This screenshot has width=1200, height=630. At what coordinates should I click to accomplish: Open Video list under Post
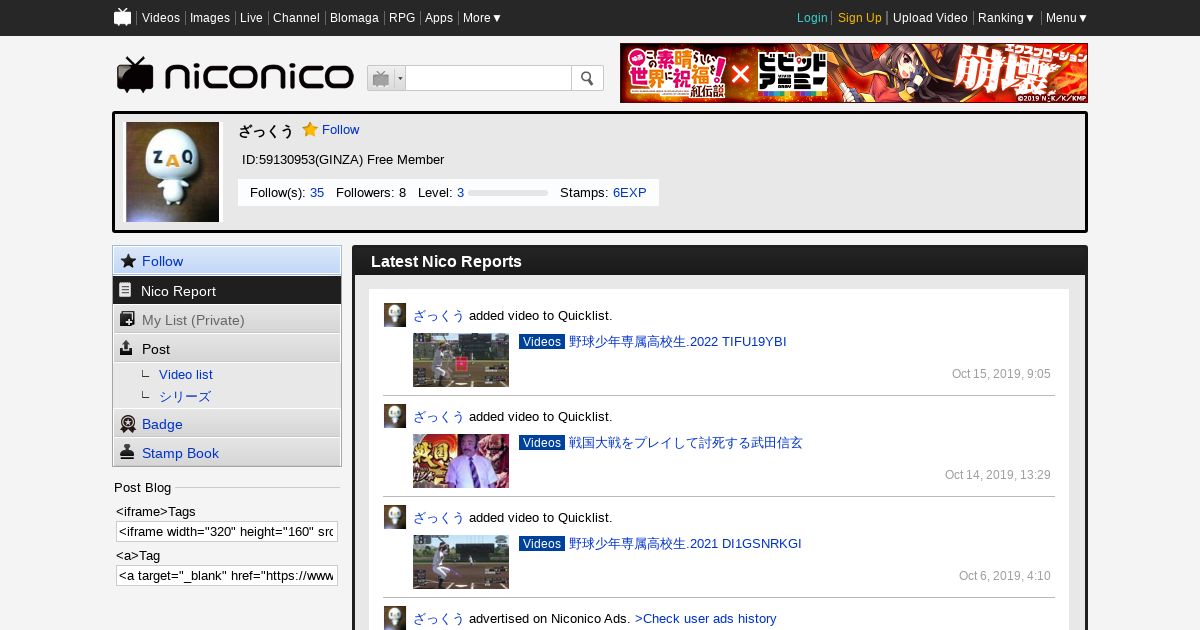(x=186, y=374)
